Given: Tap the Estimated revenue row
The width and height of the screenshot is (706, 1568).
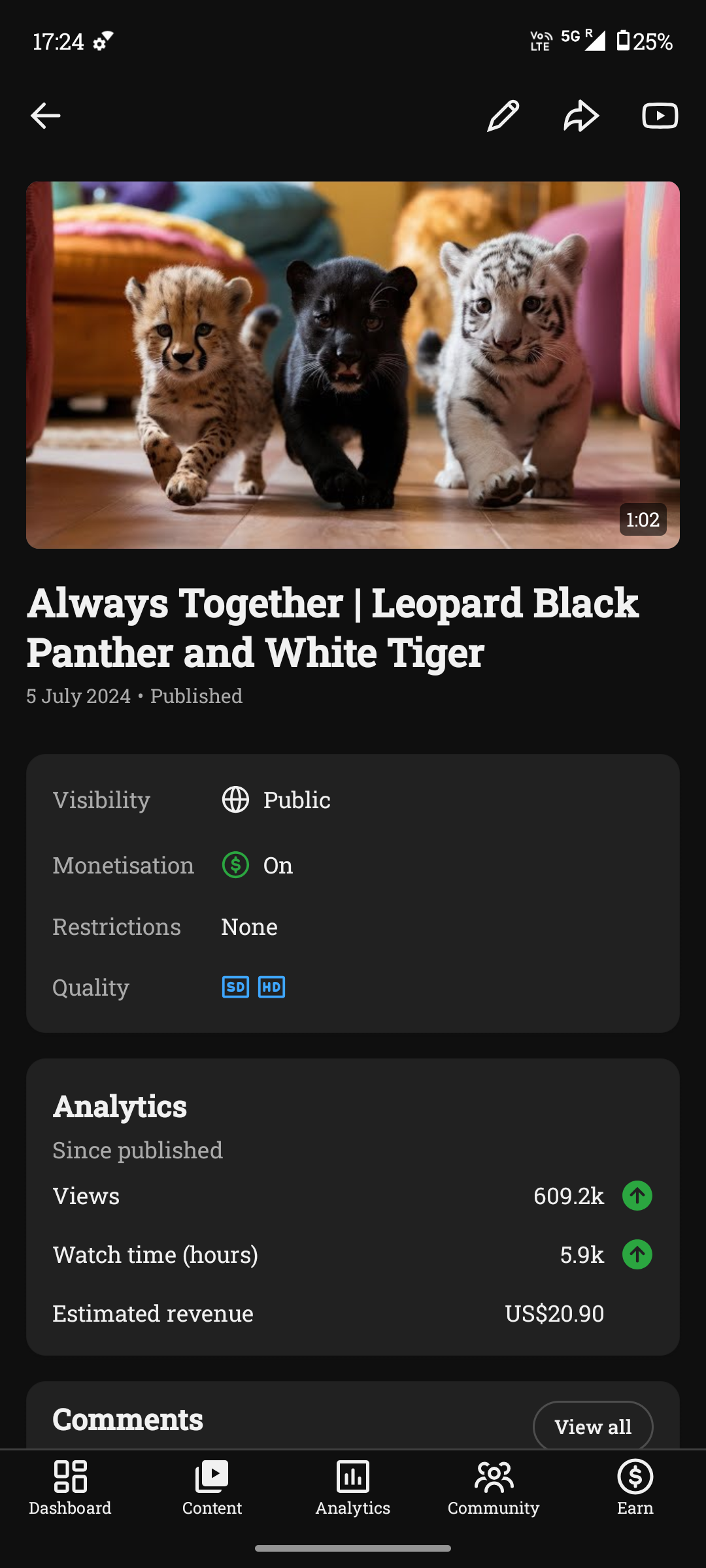Looking at the screenshot, I should [x=353, y=1313].
